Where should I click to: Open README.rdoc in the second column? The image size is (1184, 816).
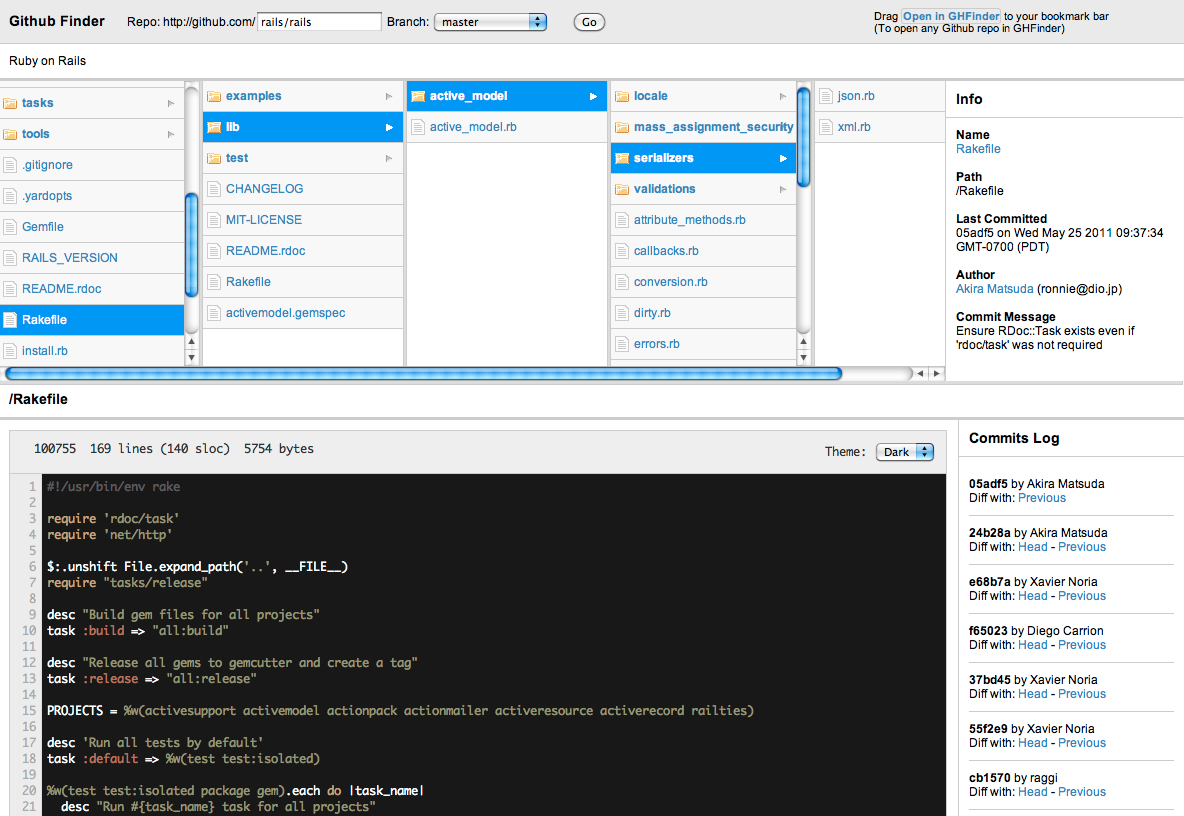[265, 251]
